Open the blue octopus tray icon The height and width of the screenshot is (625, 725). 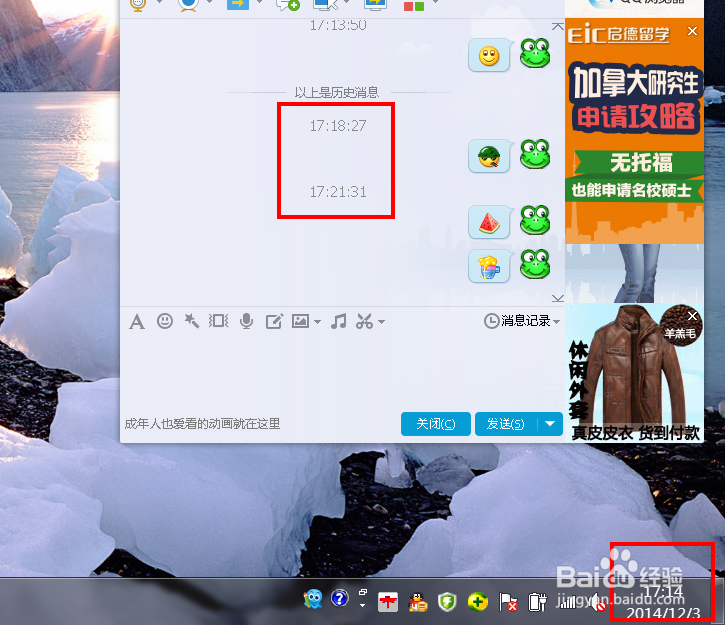click(313, 599)
